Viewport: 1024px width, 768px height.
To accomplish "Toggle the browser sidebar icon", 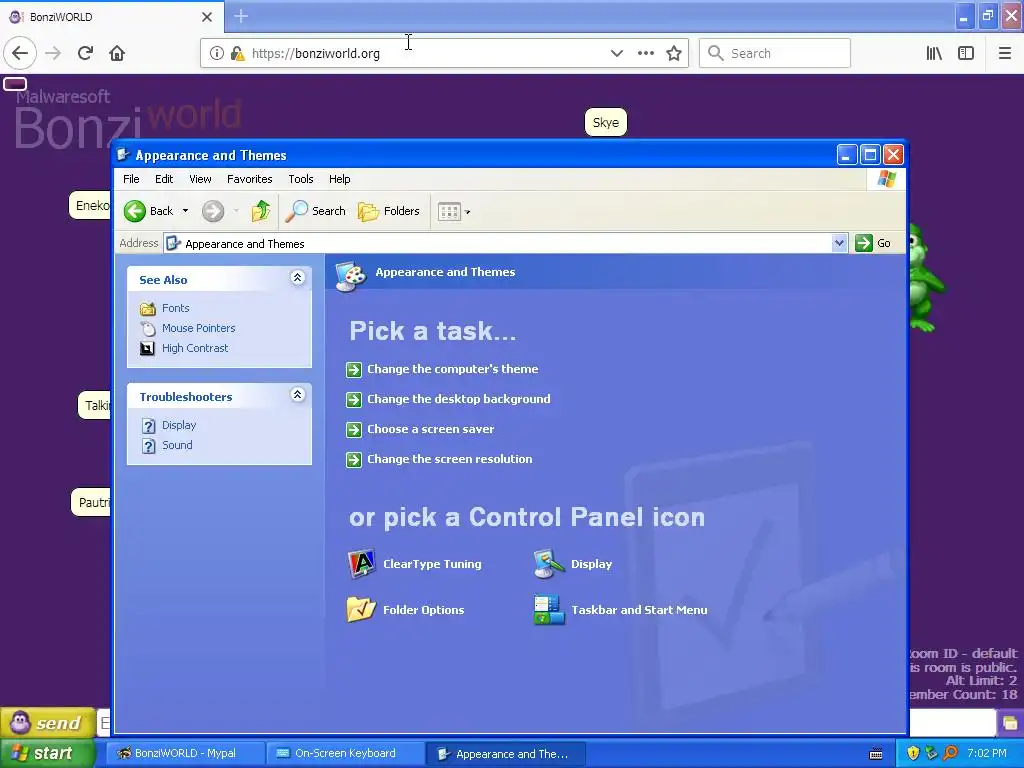I will pos(966,53).
